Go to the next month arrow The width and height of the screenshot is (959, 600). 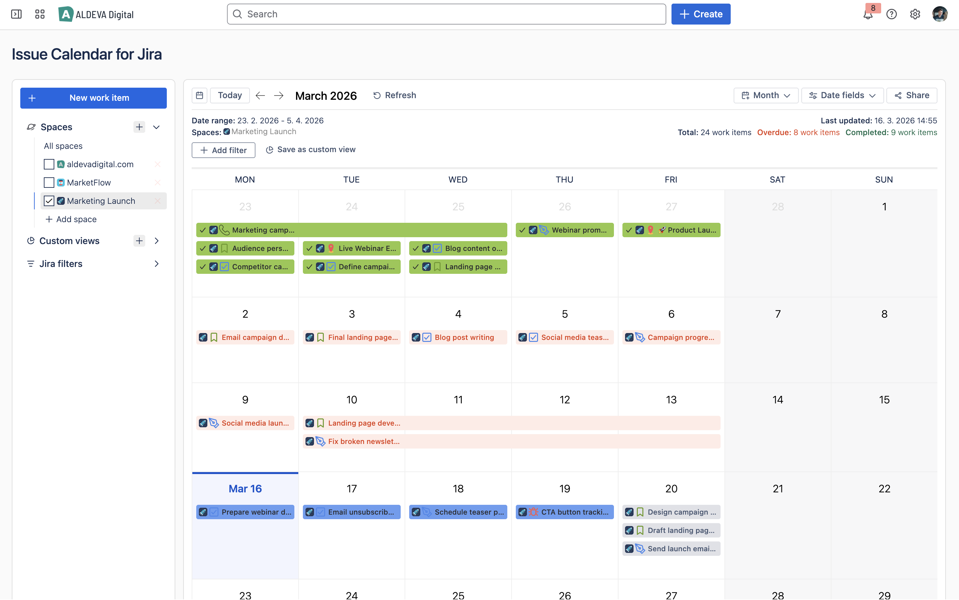pos(279,96)
